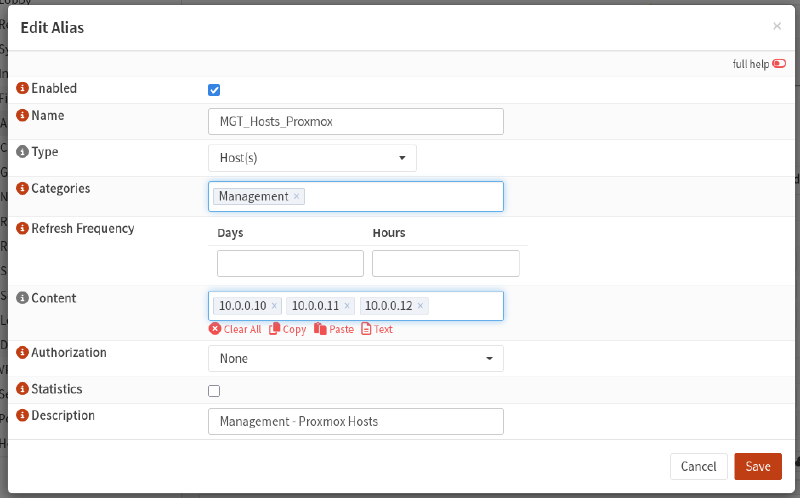Screen dimensions: 800x498
Task: Click the info icon next to Enabled
Action: point(22,88)
